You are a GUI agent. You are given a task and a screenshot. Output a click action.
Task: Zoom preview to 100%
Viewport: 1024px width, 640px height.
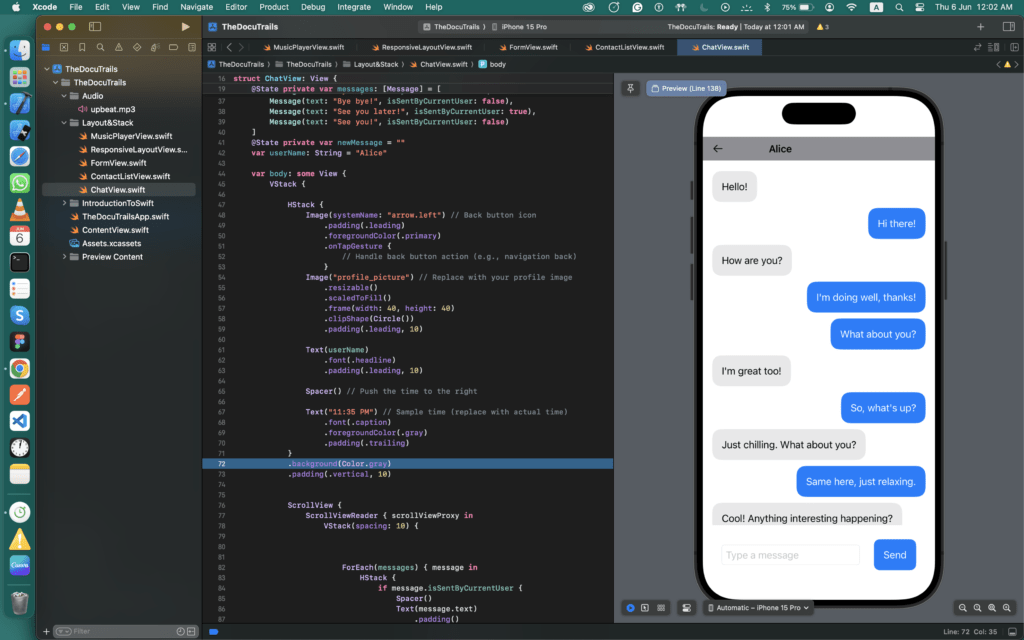coord(978,607)
